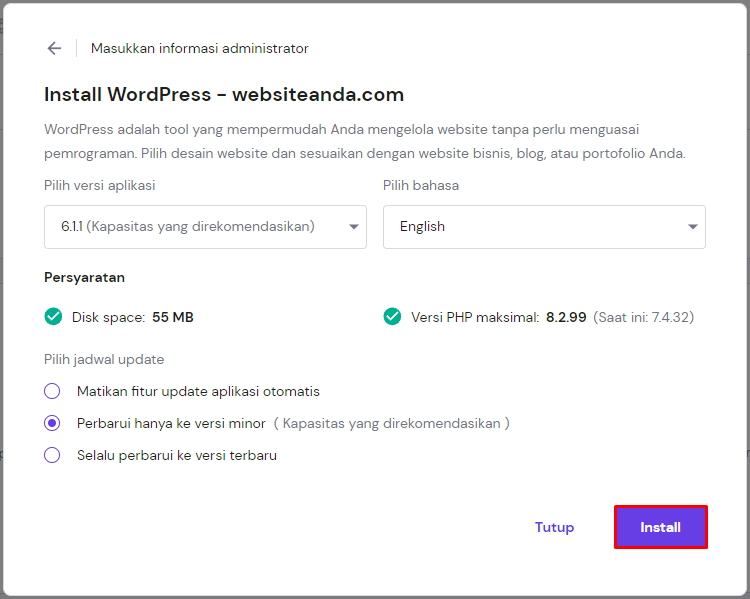Click the Masukkan informasi administrator breadcrumb text

(x=199, y=48)
